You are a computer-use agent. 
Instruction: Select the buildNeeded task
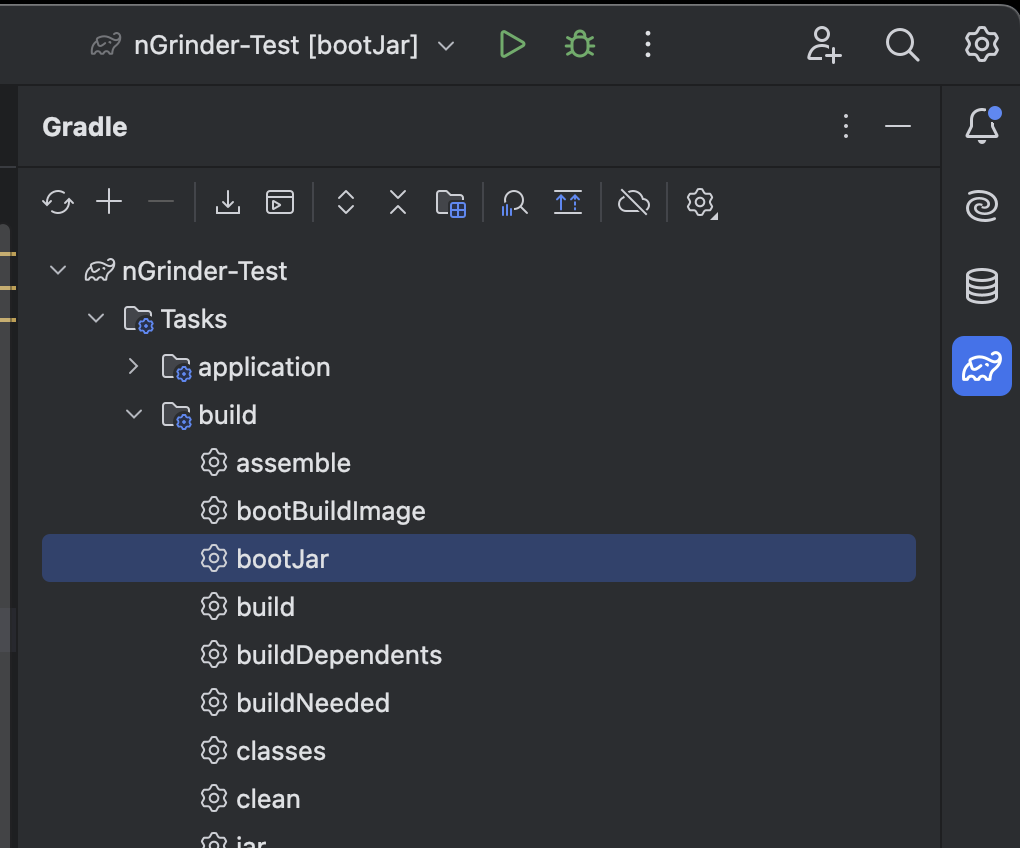point(313,703)
